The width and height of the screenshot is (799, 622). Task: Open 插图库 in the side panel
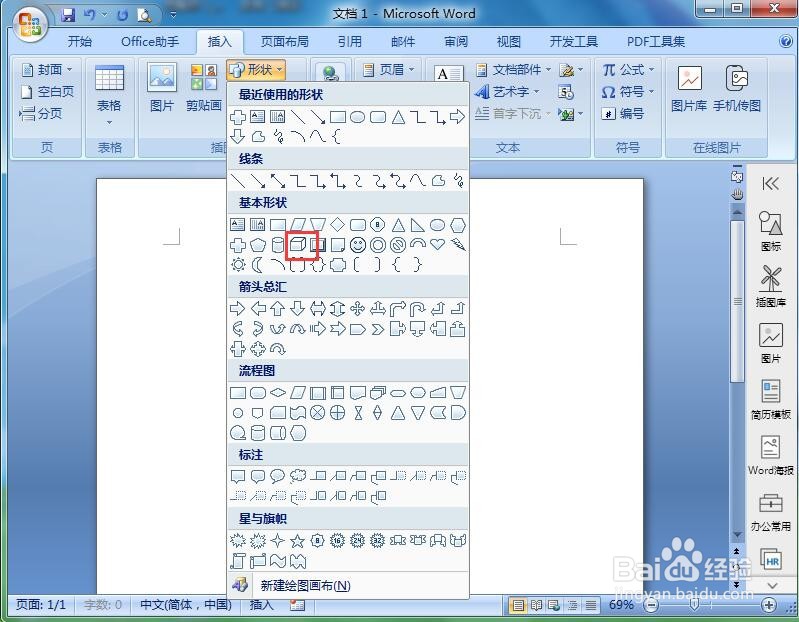[770, 286]
